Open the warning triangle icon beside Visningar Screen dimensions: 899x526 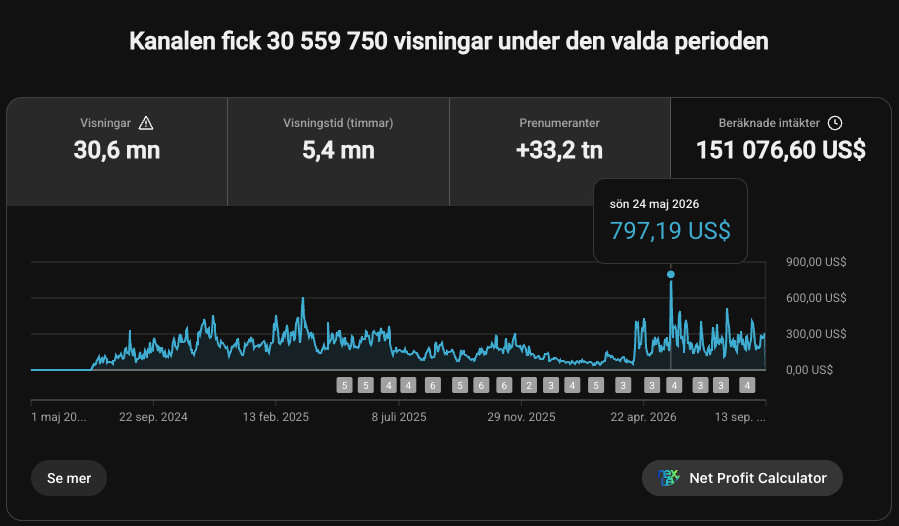click(x=146, y=123)
